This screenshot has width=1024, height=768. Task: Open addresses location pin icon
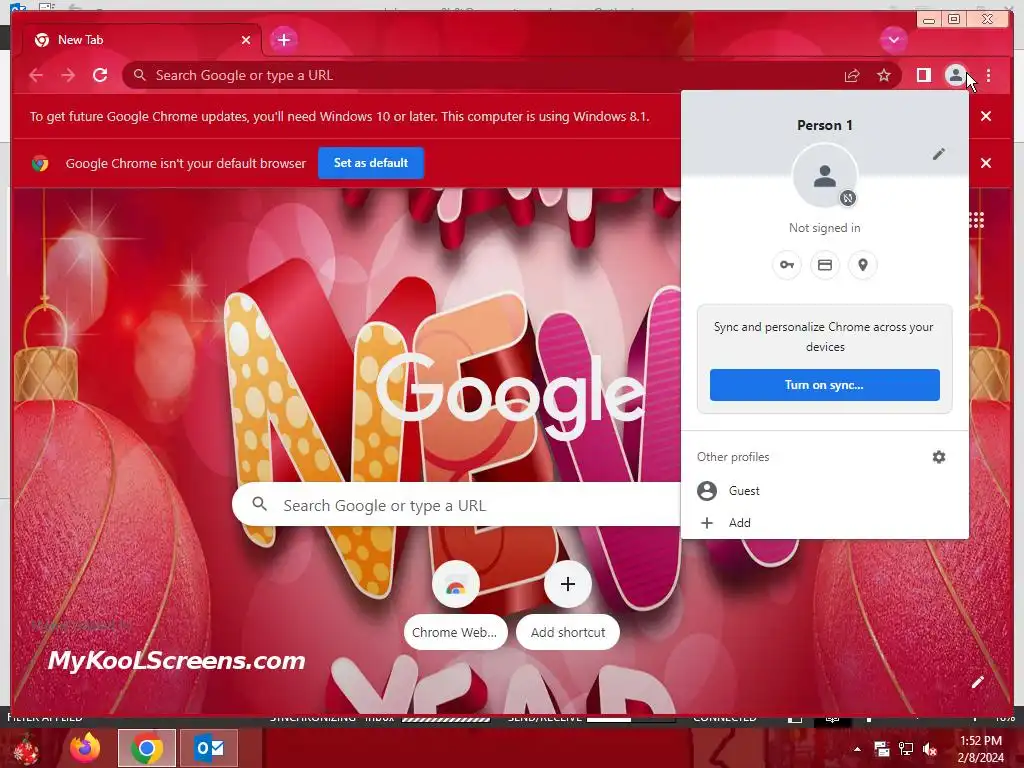tap(863, 265)
